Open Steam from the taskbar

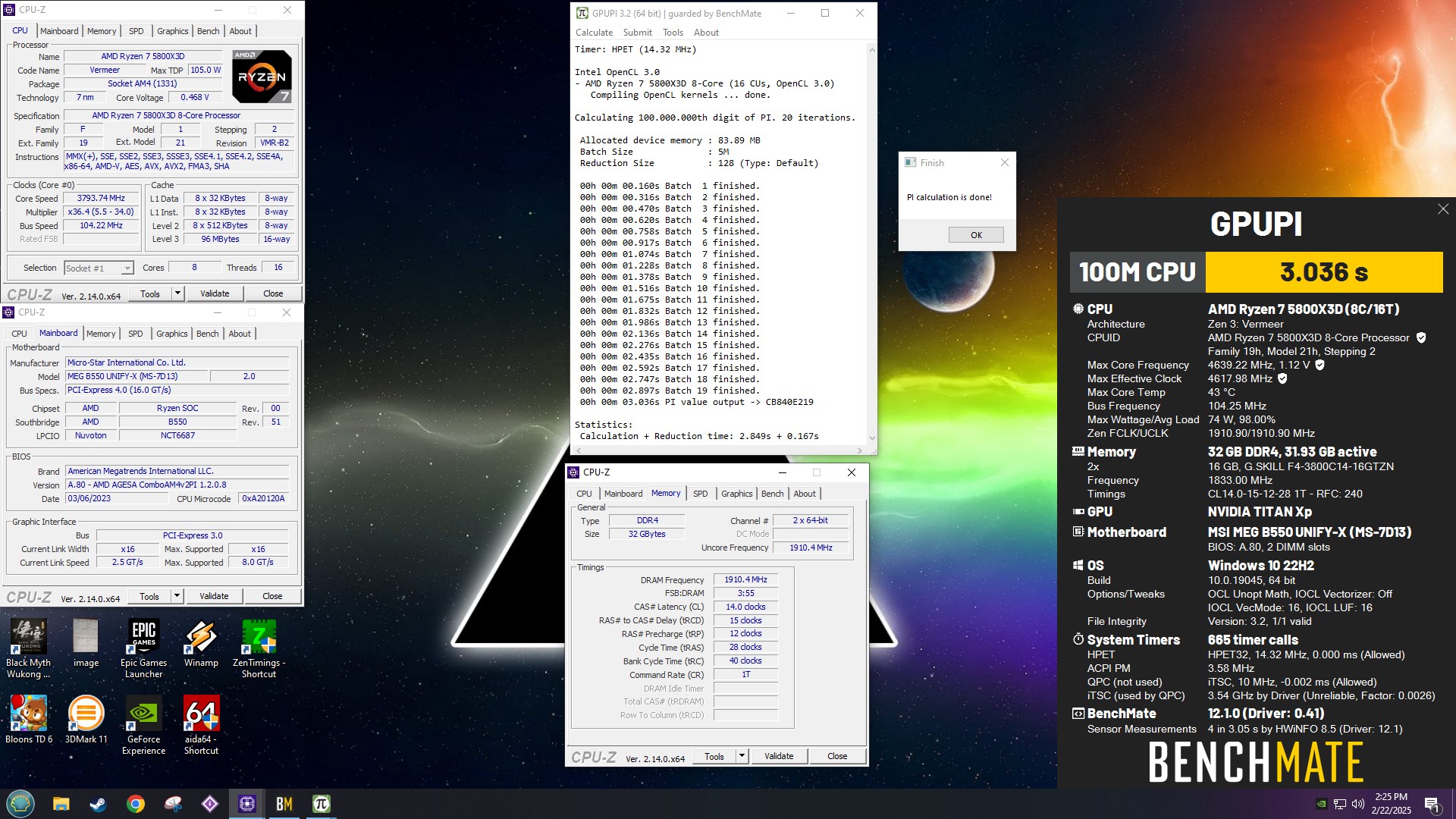tap(98, 804)
